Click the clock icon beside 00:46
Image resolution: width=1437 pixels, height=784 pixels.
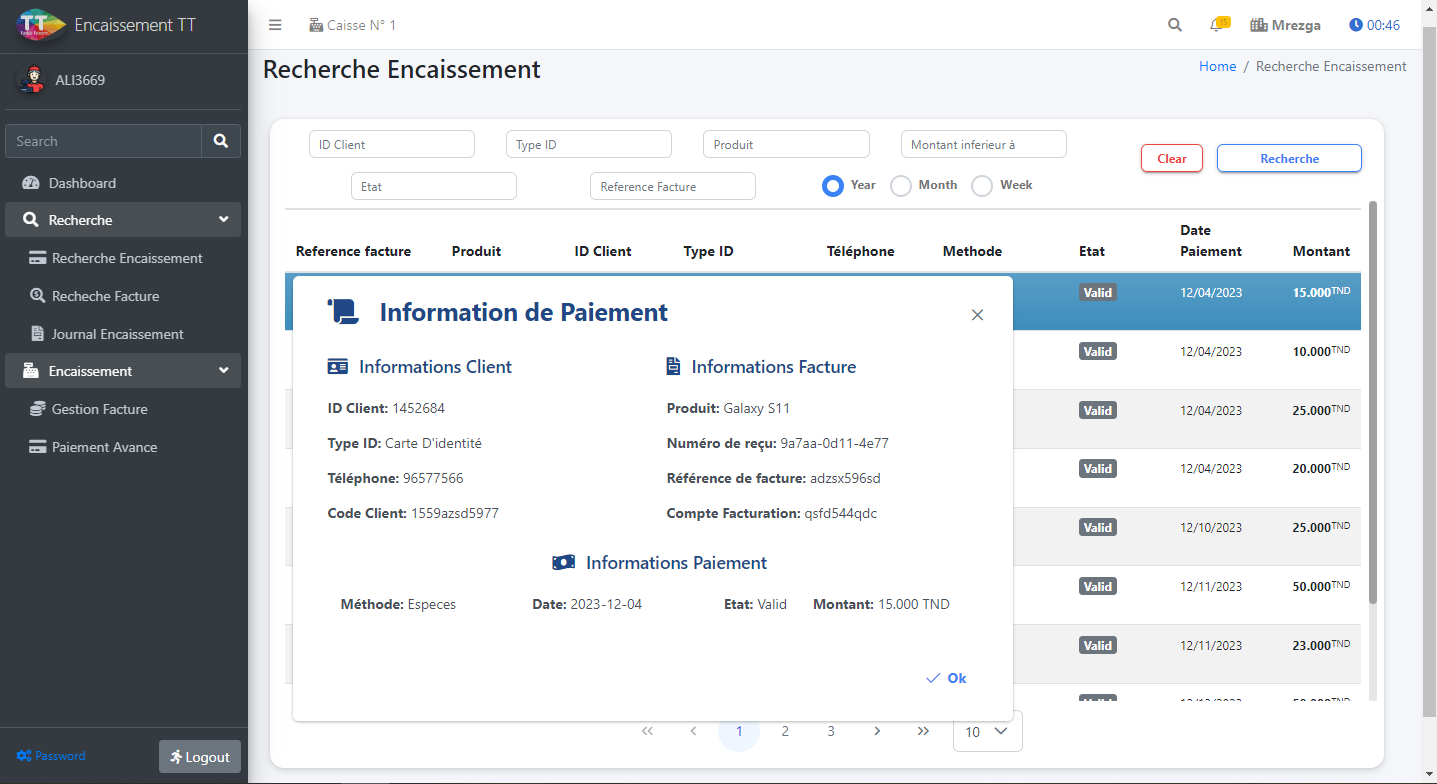pos(1355,25)
